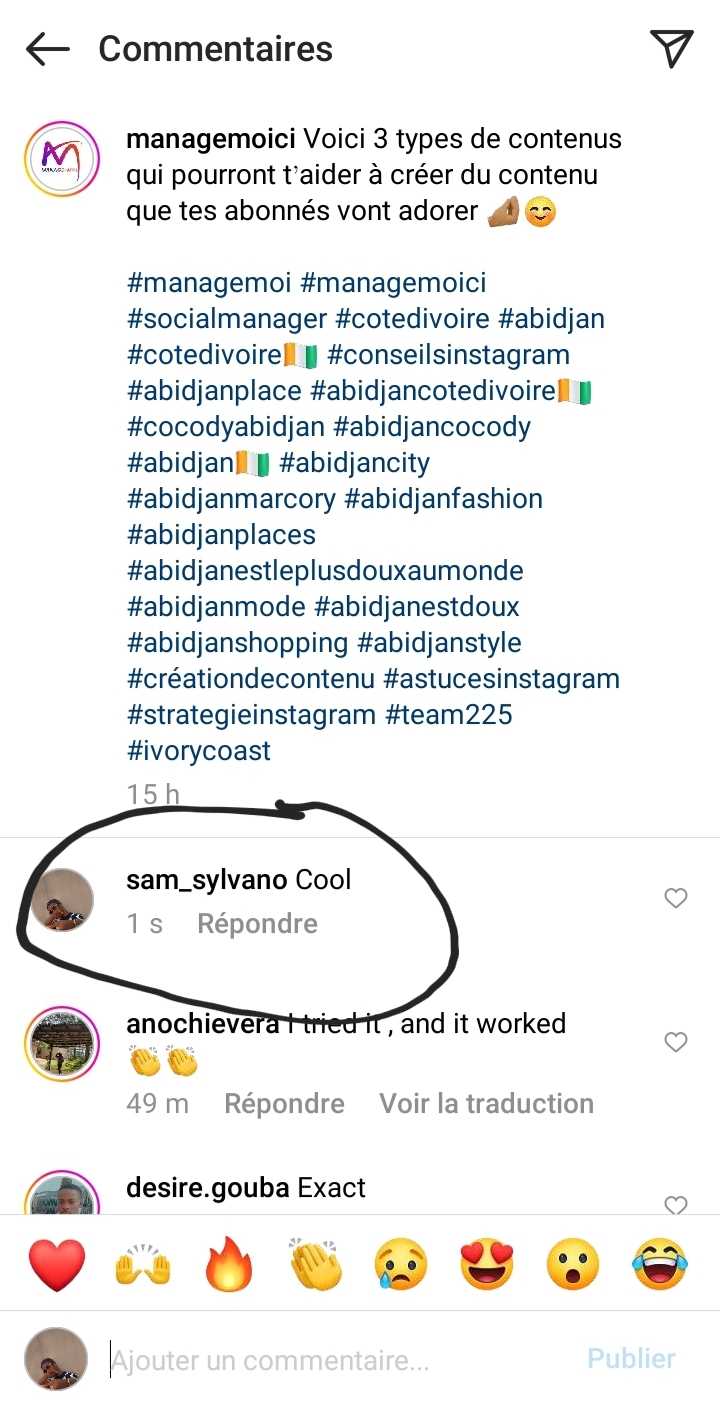Insert the laughing tears emoji
Viewport: 720px width, 1407px height.
(660, 1264)
